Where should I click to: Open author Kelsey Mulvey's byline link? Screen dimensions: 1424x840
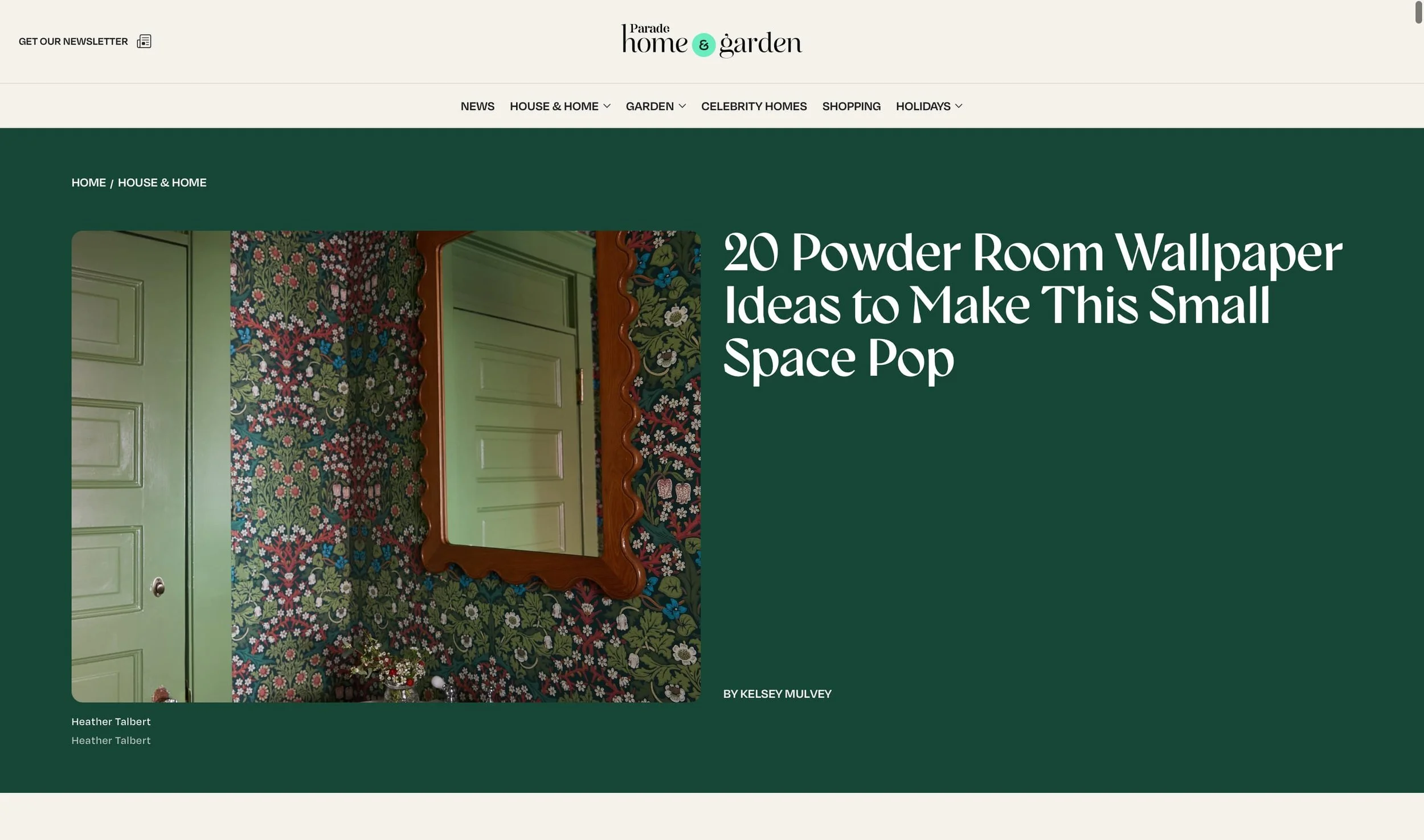[x=785, y=694]
